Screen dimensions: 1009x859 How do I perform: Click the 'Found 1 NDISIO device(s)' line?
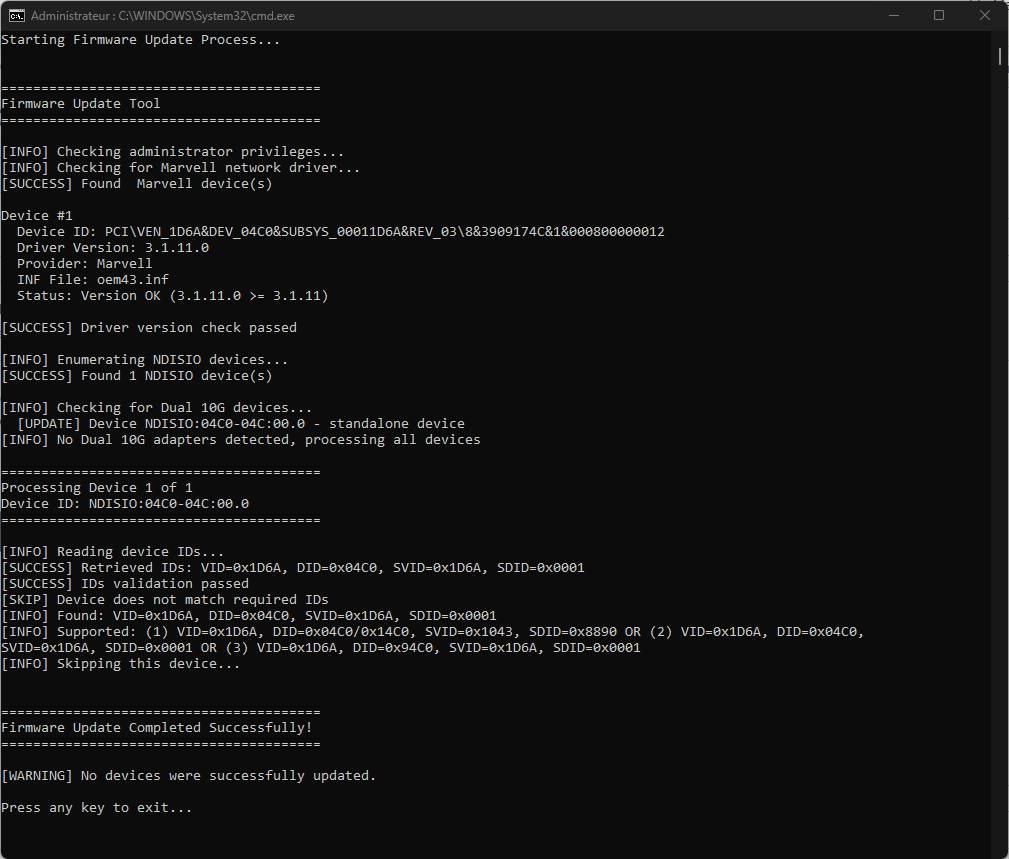point(136,375)
